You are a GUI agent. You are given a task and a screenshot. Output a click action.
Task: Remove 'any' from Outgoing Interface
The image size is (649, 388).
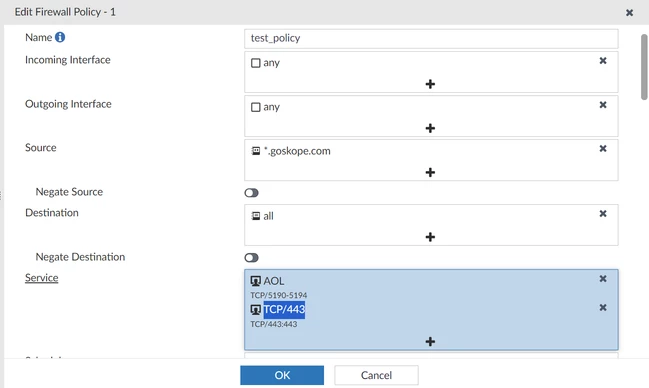[x=603, y=105]
